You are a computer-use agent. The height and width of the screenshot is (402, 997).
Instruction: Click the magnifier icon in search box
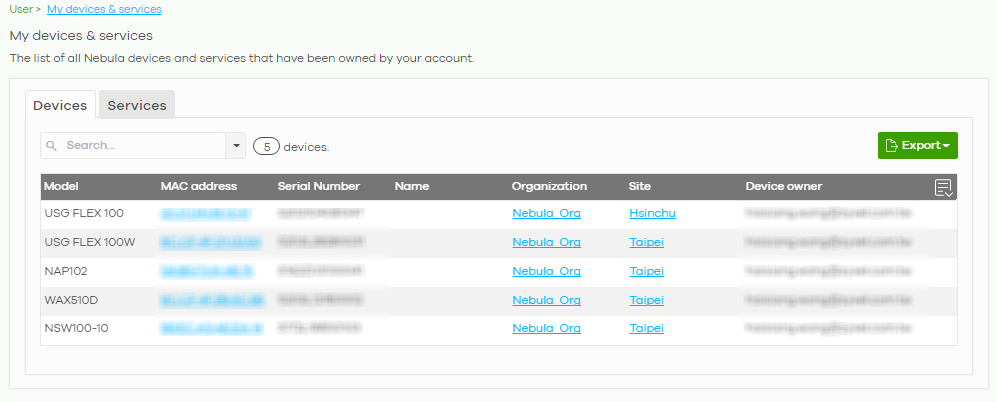pyautogui.click(x=52, y=146)
